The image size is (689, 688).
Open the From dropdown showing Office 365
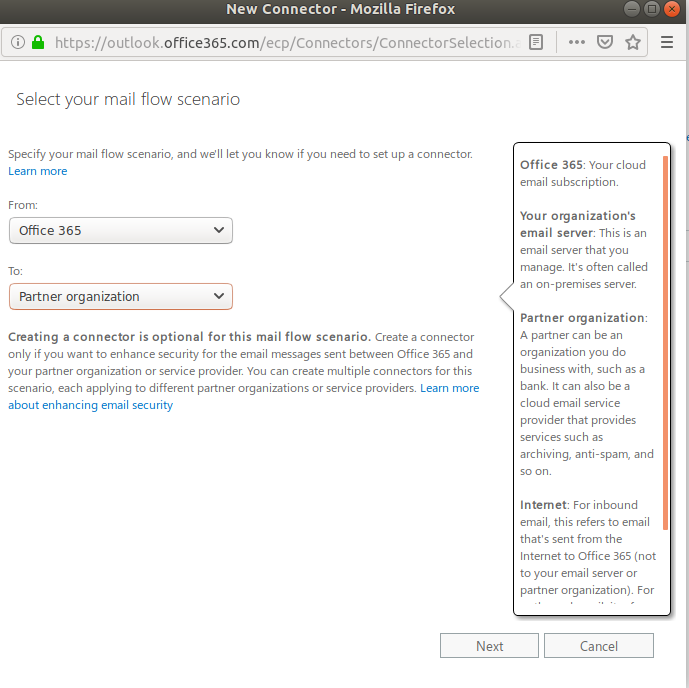tap(121, 231)
